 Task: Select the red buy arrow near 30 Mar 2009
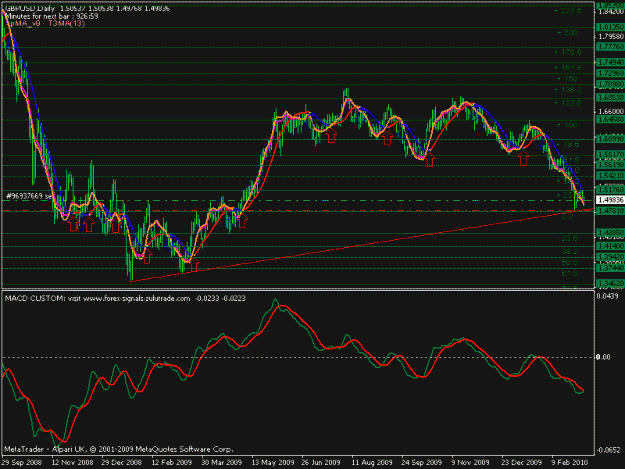(242, 221)
